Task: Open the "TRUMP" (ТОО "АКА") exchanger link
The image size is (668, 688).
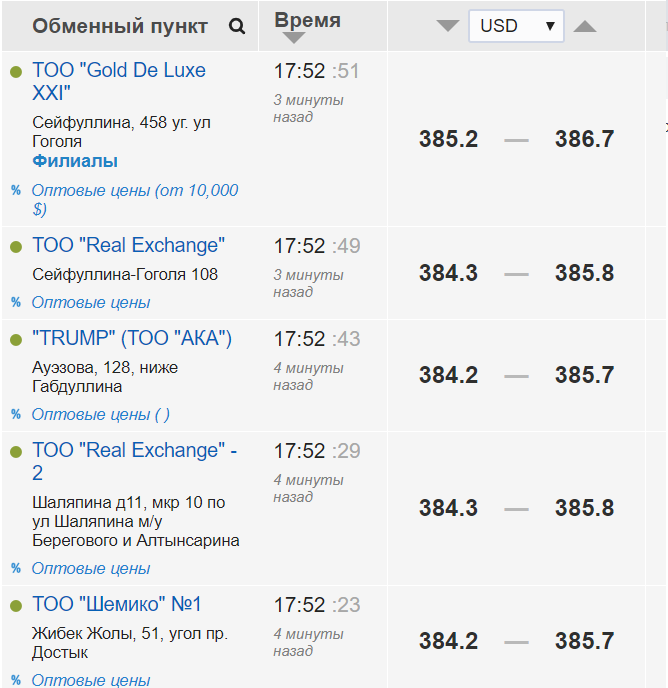Action: tap(132, 339)
